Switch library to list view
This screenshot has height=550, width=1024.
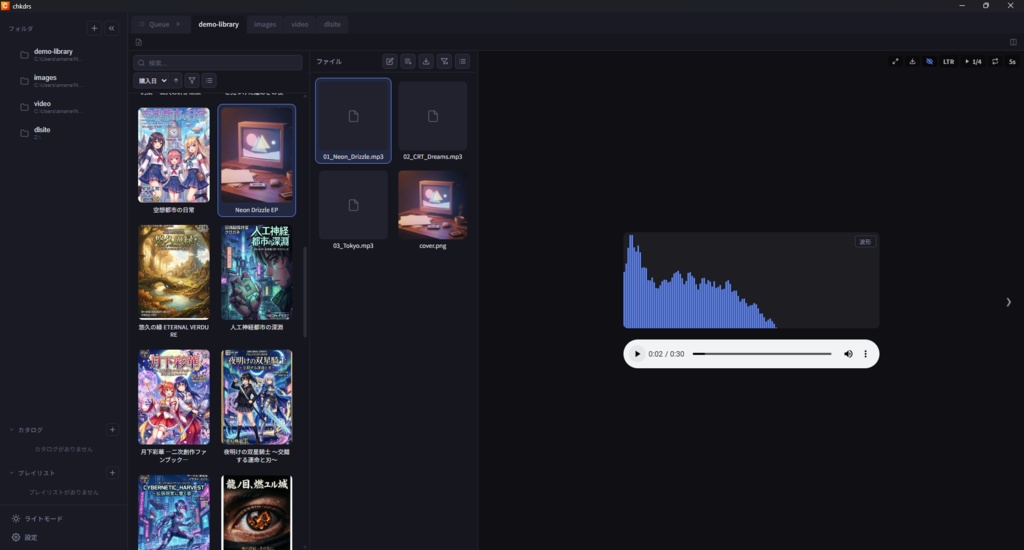point(209,80)
